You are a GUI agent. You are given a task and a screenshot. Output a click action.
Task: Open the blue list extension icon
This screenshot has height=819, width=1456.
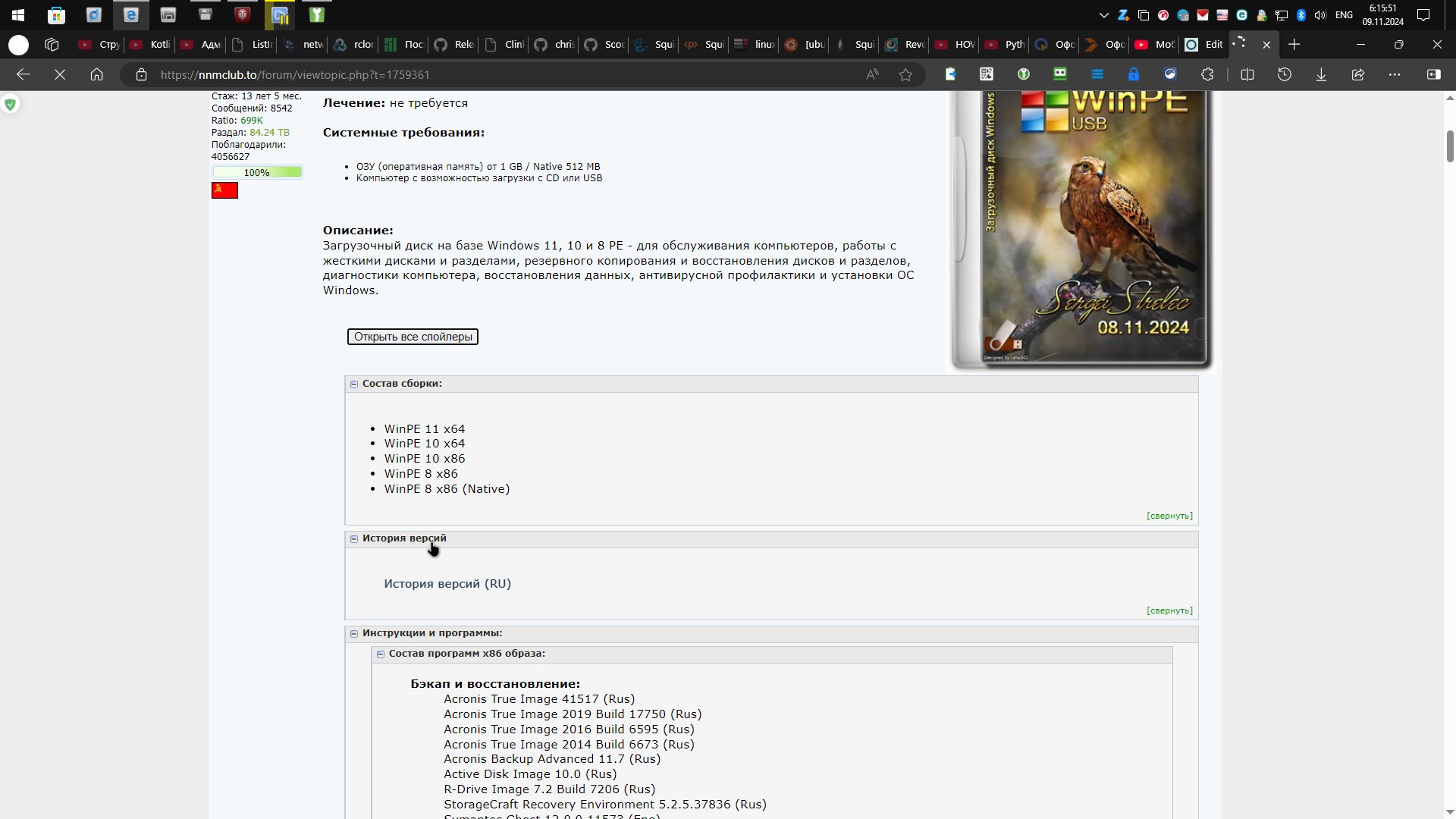1097,74
